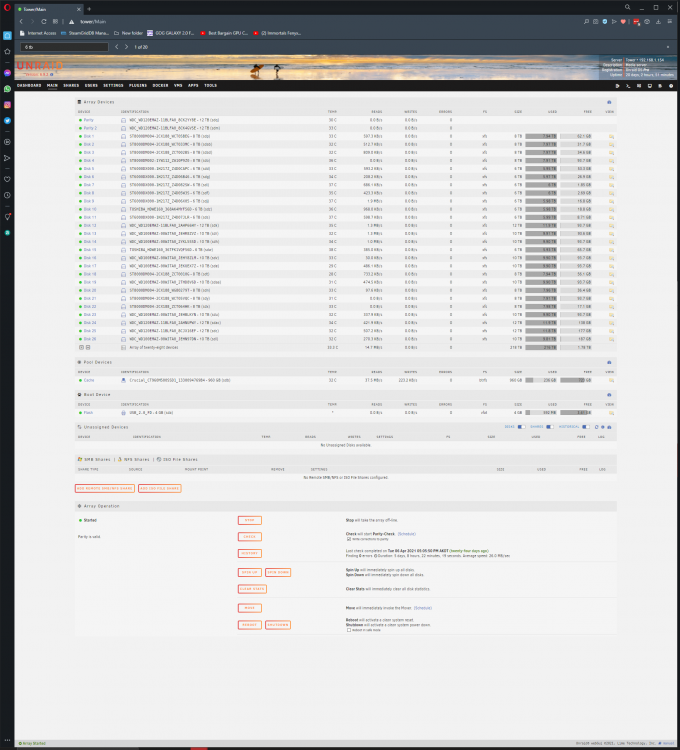
Task: Open the Dashboard tab
Action: pos(29,86)
